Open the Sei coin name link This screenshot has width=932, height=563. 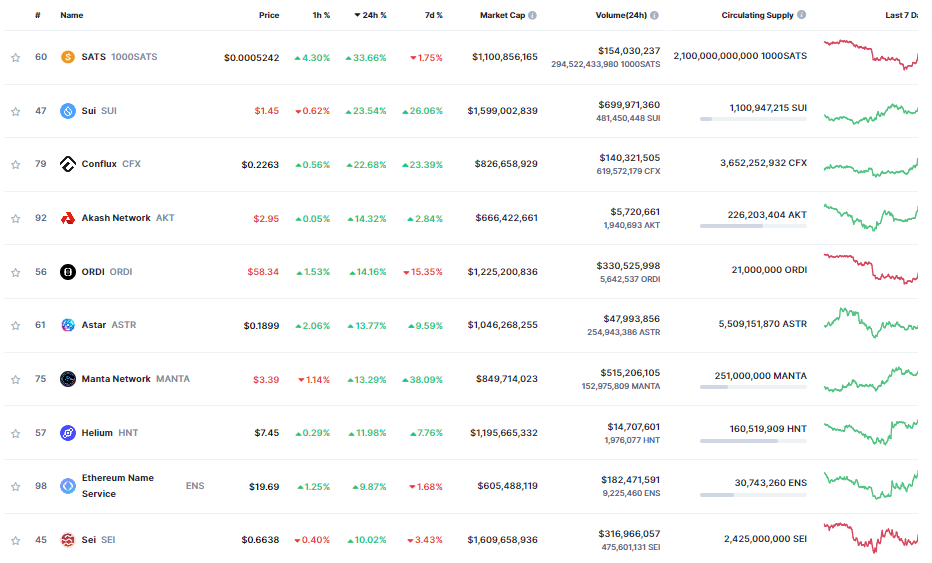point(89,540)
